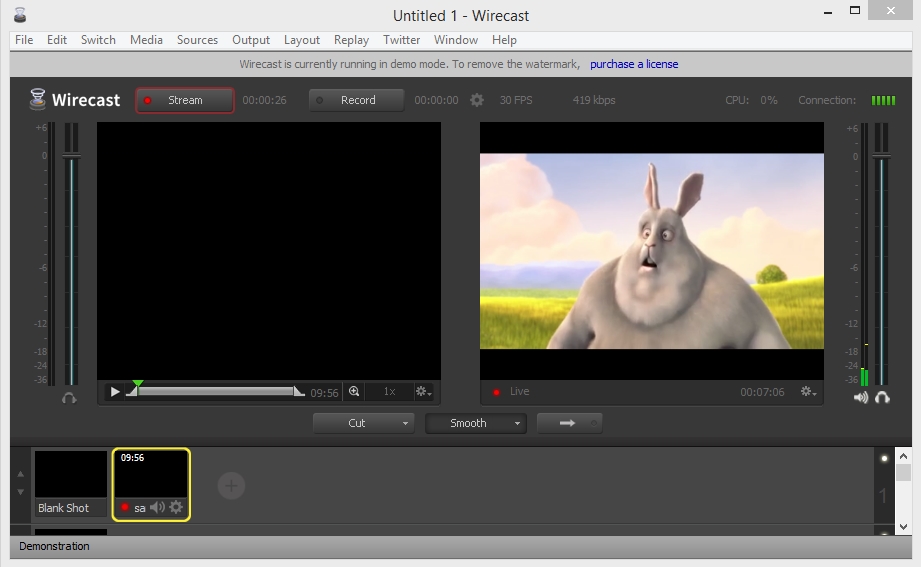Click the scrubber out-point marker near 09:56
The width and height of the screenshot is (921, 567).
299,391
